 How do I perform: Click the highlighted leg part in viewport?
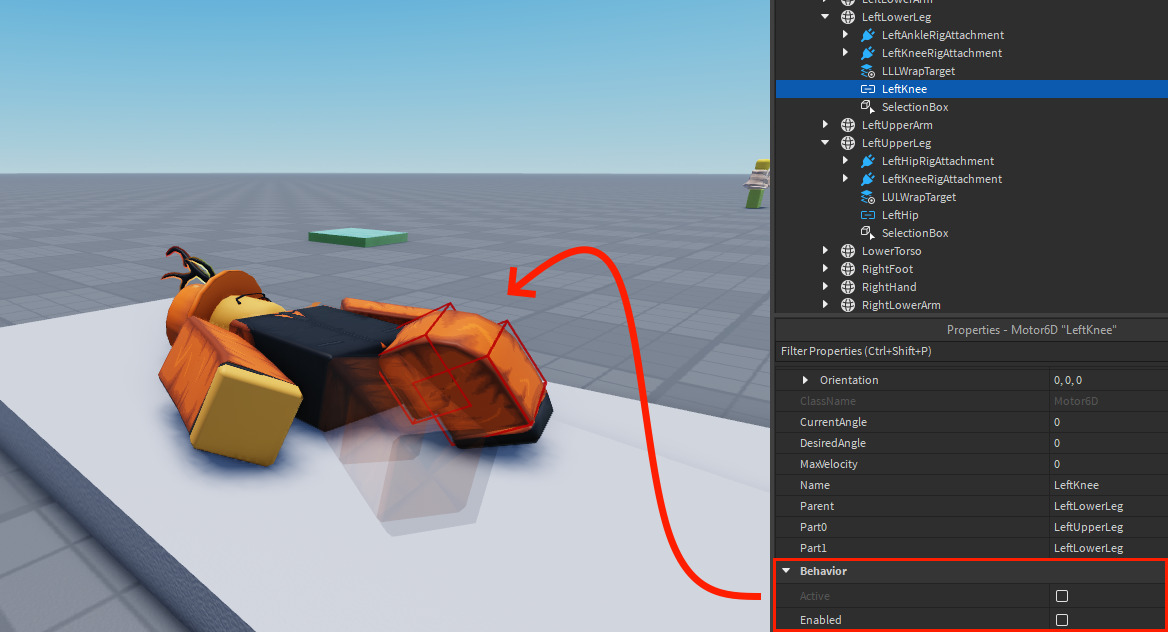pos(462,376)
